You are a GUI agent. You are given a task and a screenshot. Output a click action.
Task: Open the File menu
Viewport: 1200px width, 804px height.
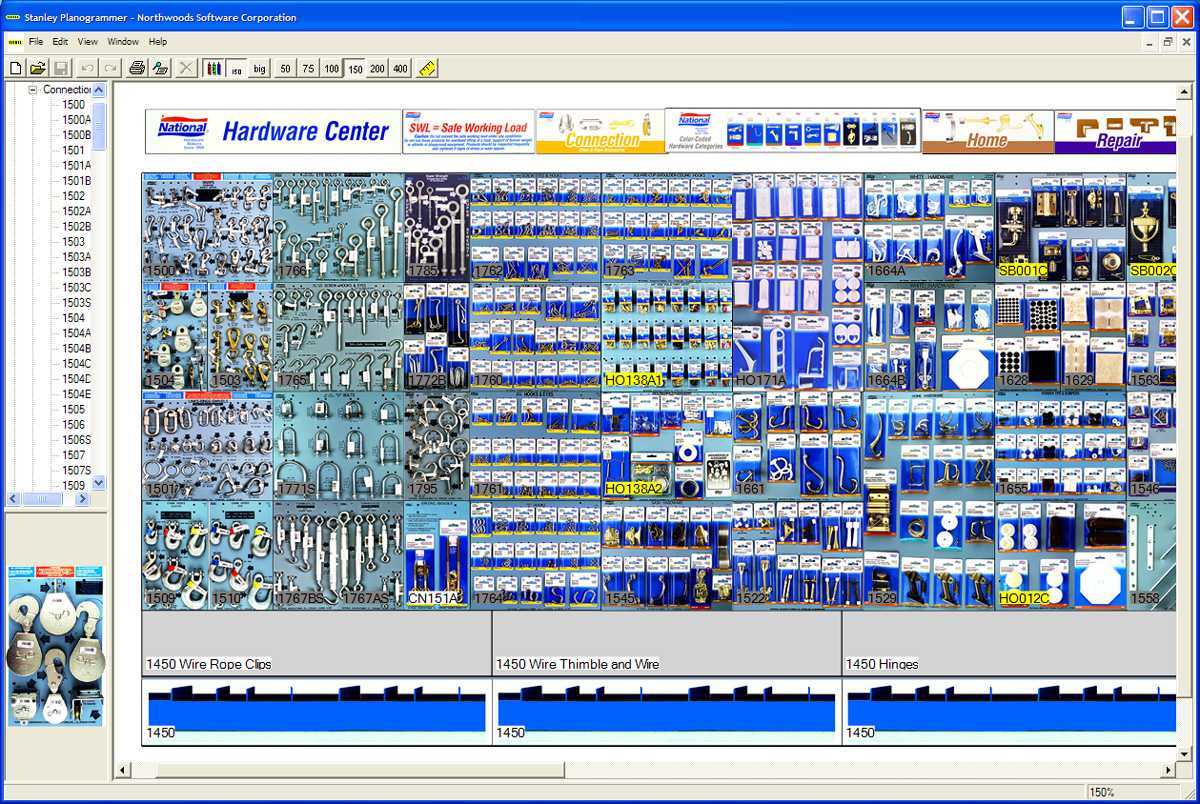click(36, 42)
